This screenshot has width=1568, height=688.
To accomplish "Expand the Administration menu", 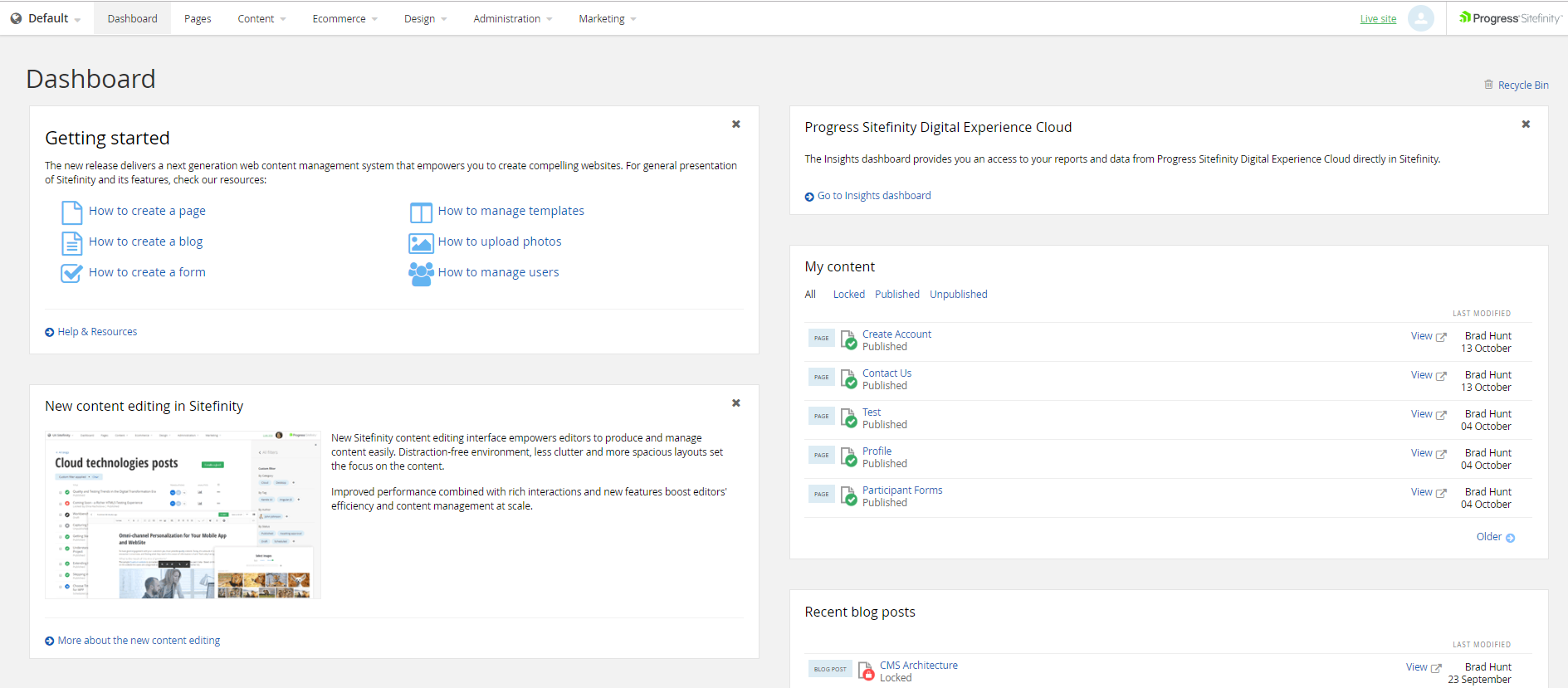I will coord(512,18).
